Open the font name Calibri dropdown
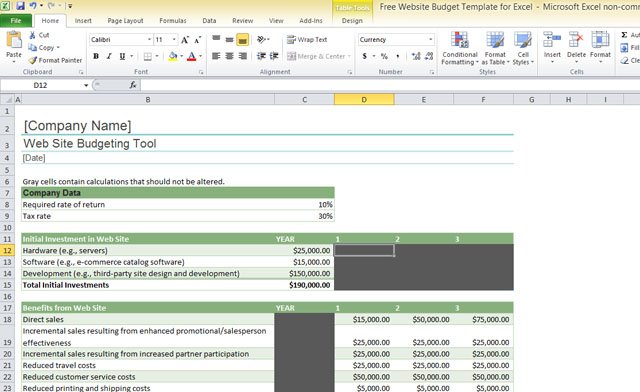 point(149,40)
